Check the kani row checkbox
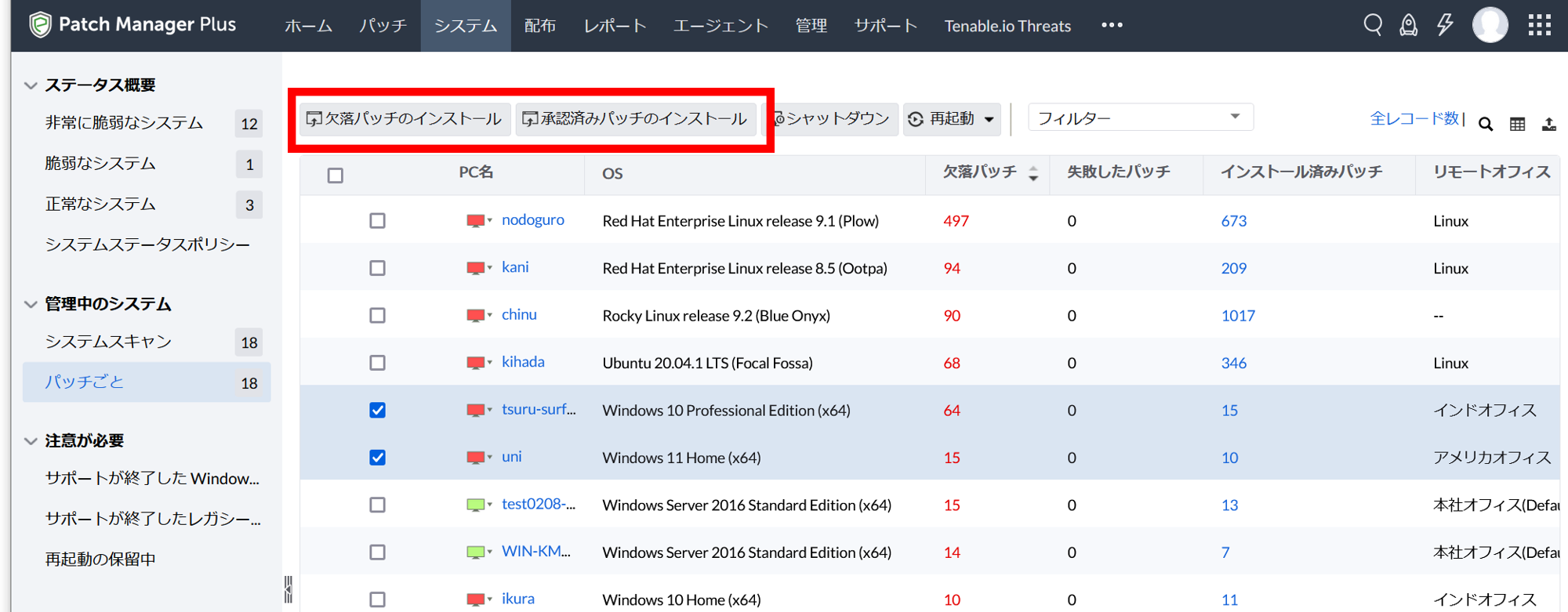Viewport: 1568px width, 612px height. click(378, 268)
